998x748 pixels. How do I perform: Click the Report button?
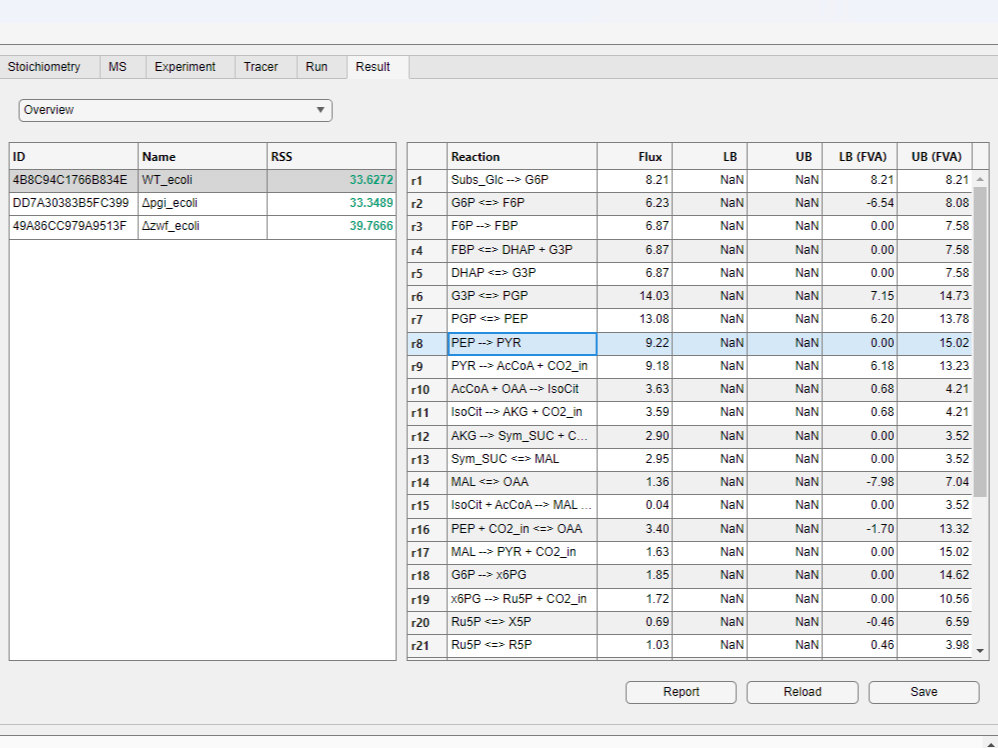pos(681,692)
